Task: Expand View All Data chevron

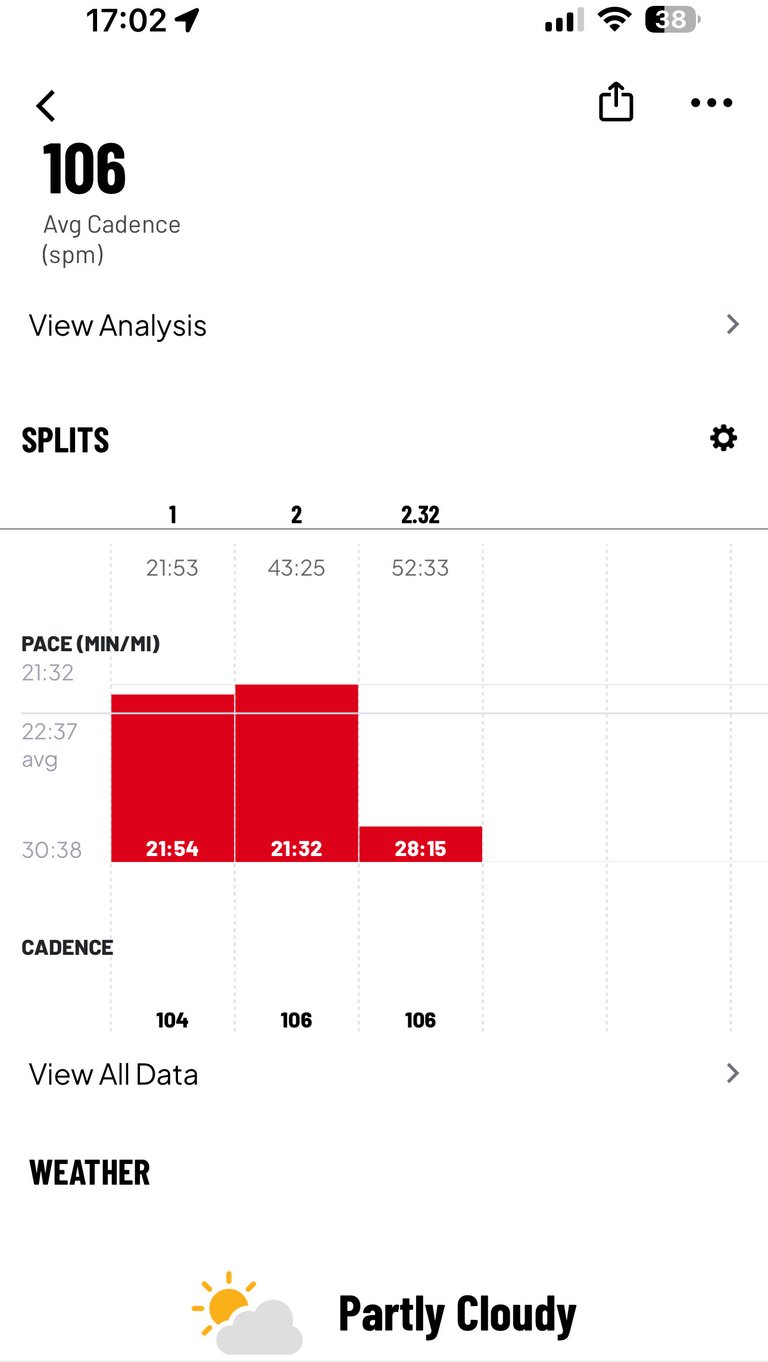Action: coord(733,1073)
